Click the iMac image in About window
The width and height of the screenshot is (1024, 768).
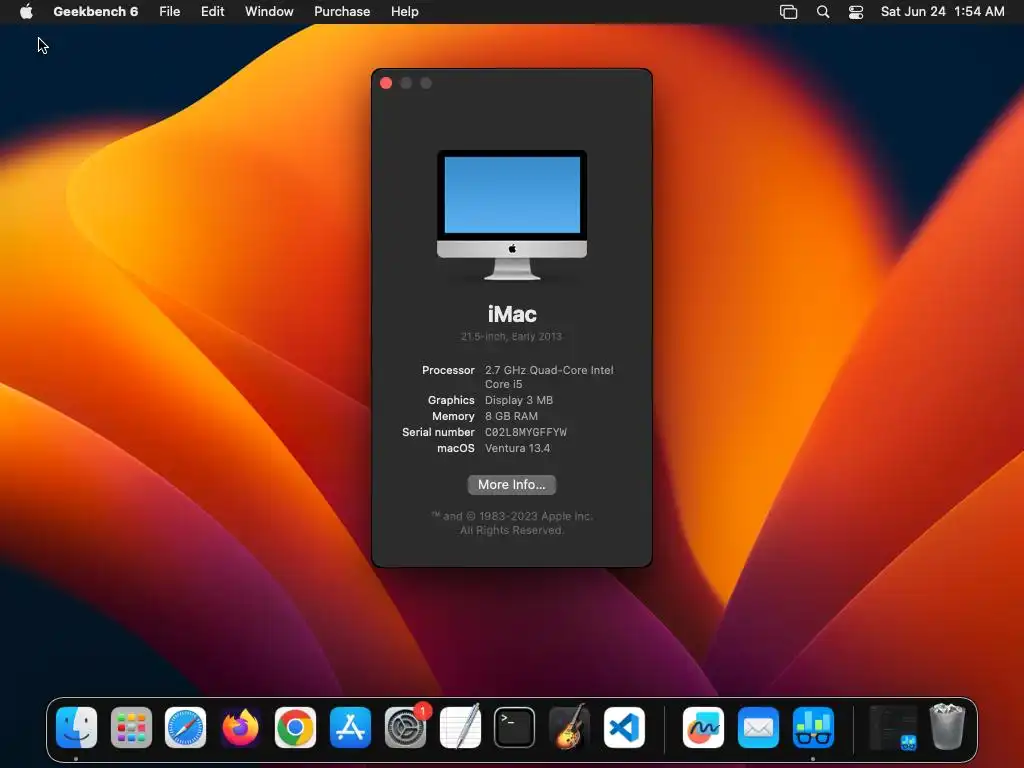(511, 216)
